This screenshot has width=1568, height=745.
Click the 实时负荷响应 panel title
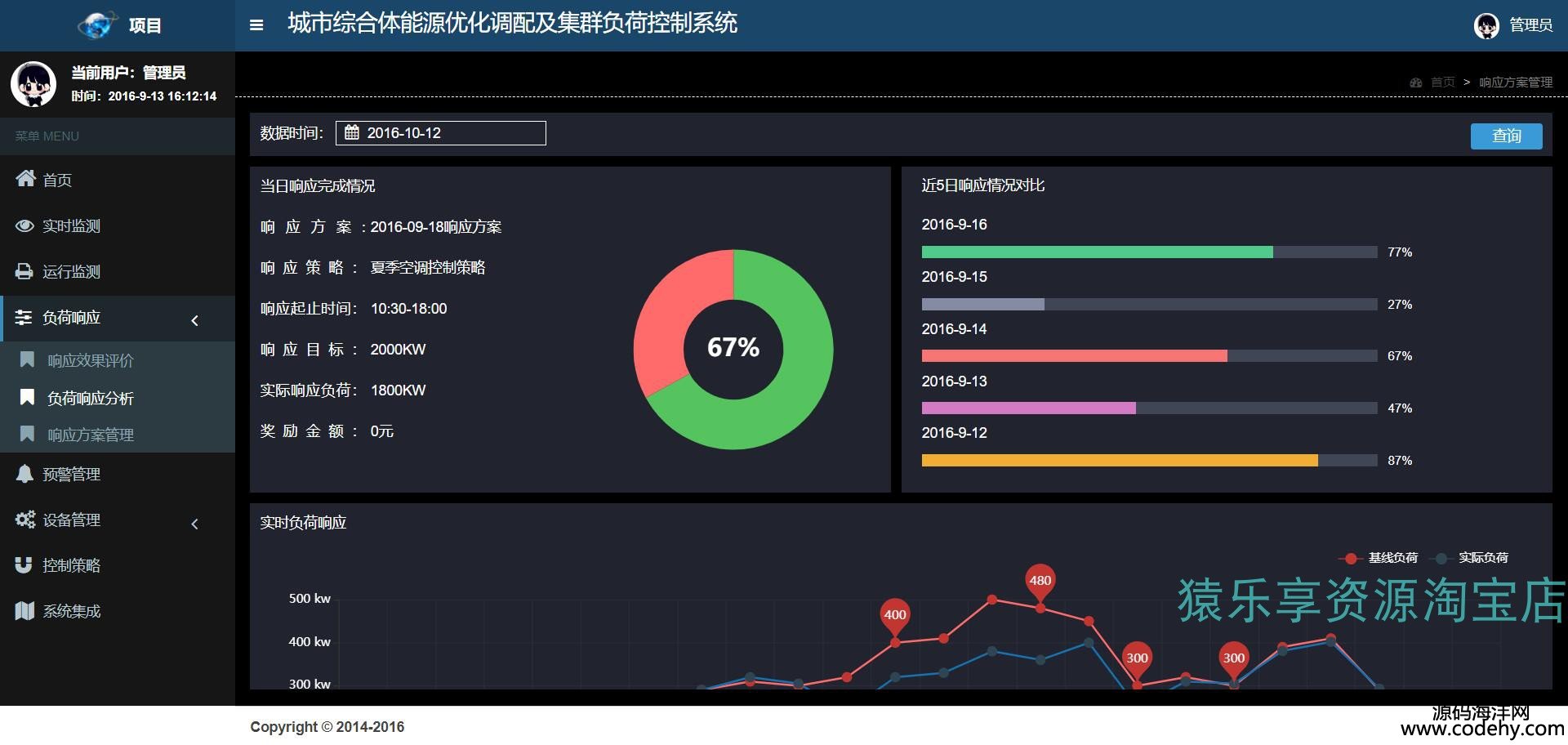click(x=303, y=523)
